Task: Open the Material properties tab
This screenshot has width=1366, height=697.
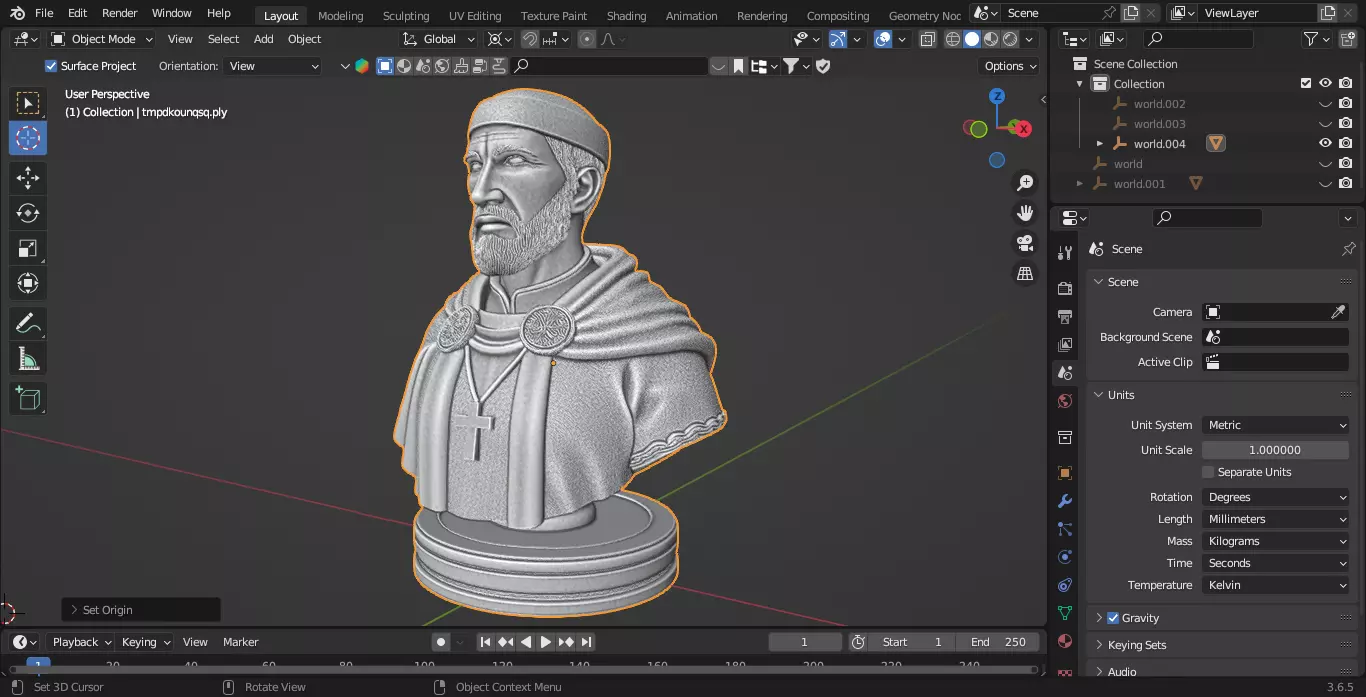Action: (x=1065, y=641)
